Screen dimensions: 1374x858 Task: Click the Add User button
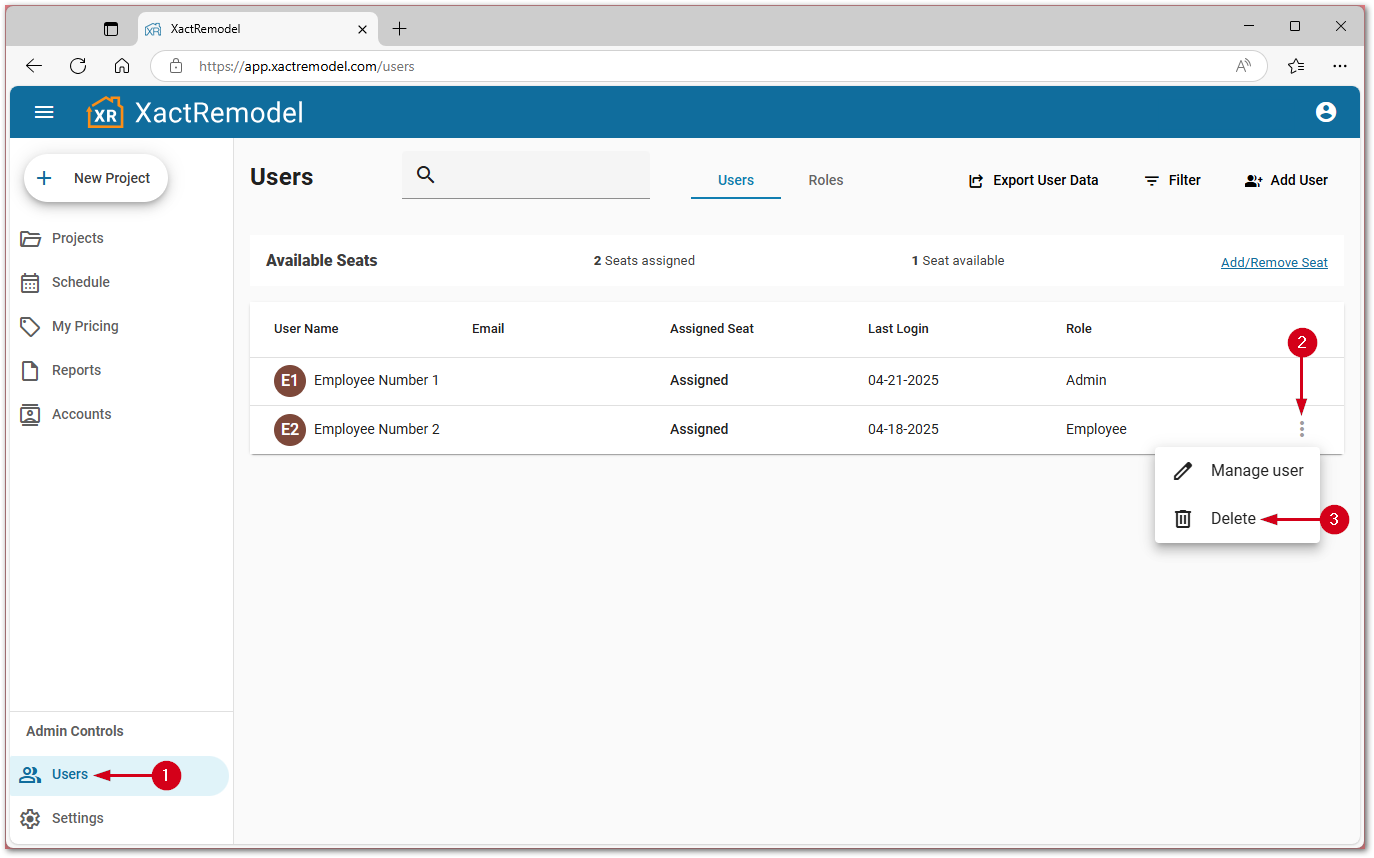pos(1286,181)
